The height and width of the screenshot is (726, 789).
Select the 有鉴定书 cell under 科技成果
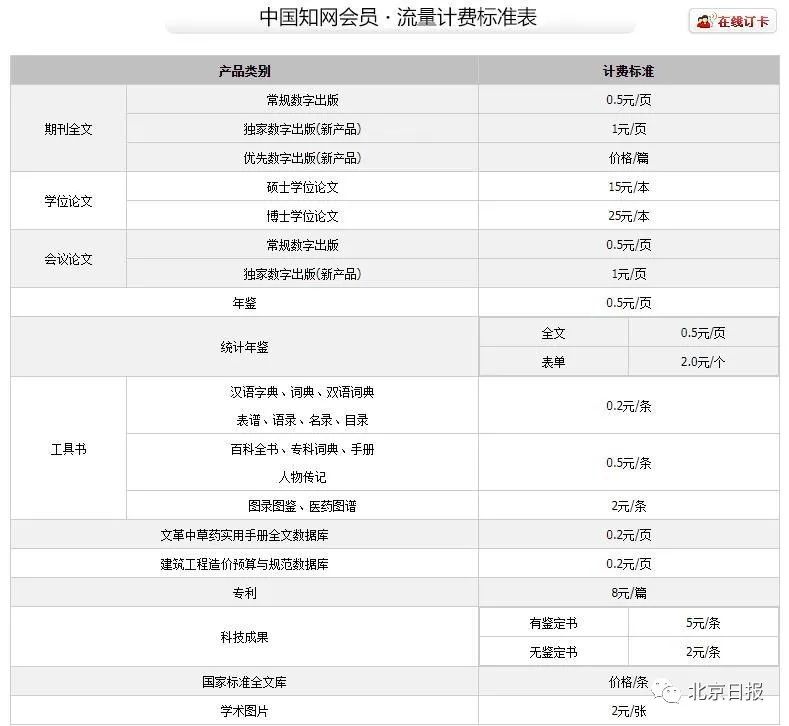tap(553, 623)
